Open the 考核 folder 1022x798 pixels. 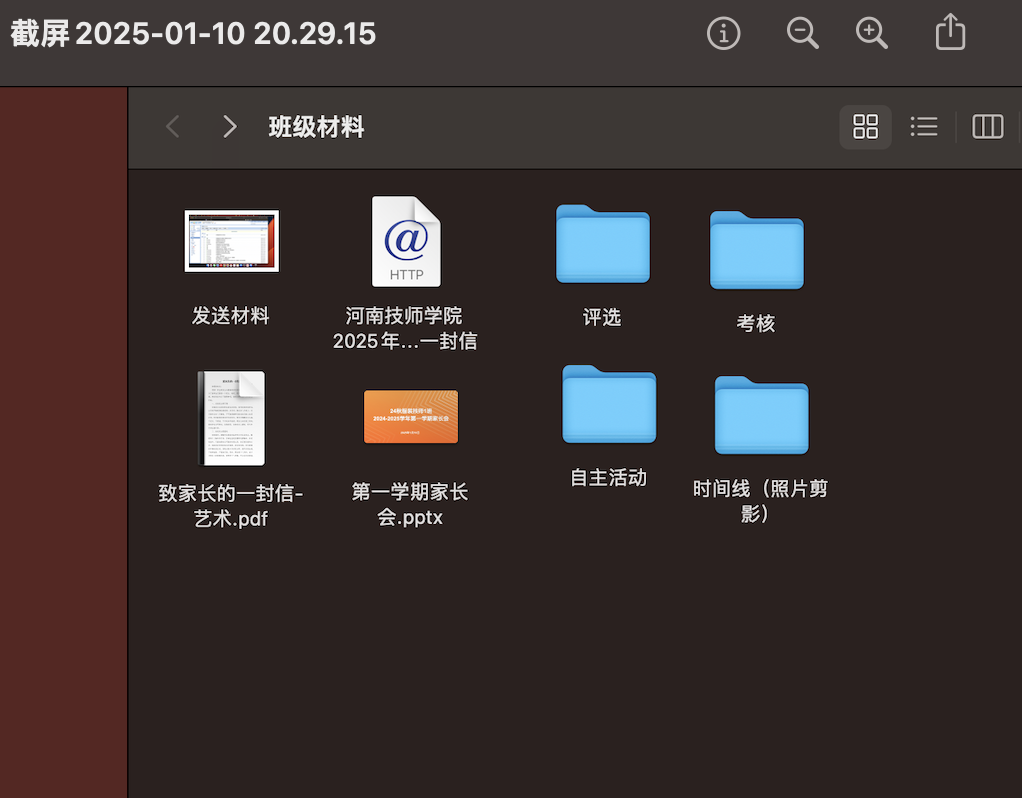pyautogui.click(x=757, y=250)
